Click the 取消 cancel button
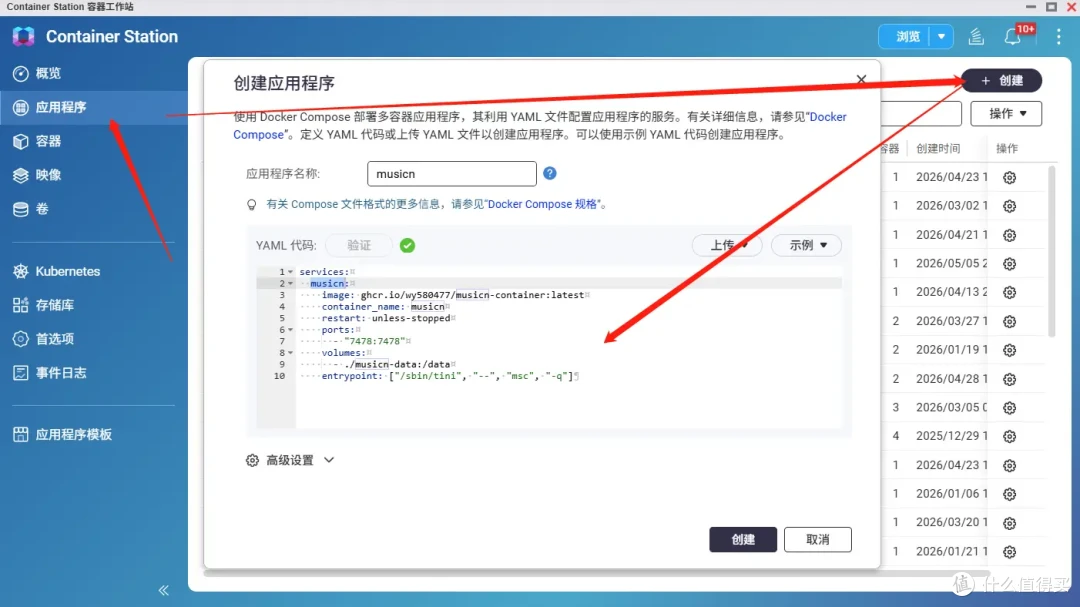The image size is (1080, 607). 818,539
